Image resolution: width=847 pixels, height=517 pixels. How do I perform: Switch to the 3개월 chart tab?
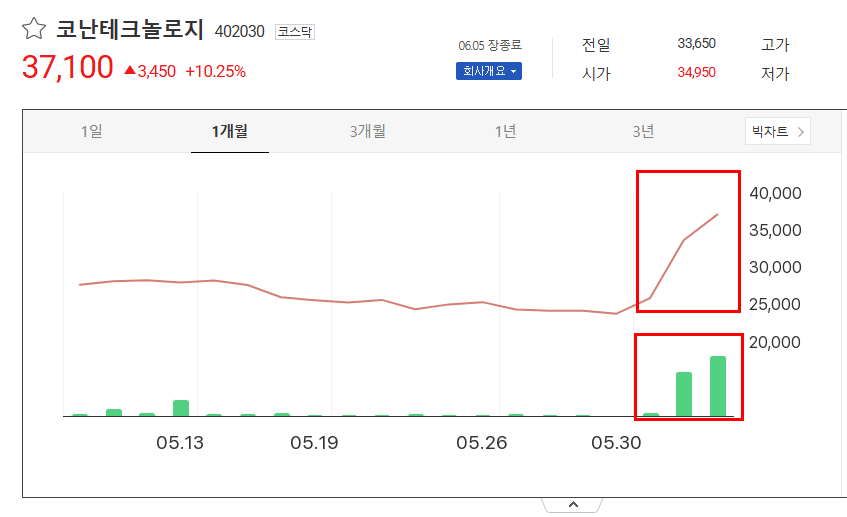click(x=368, y=131)
